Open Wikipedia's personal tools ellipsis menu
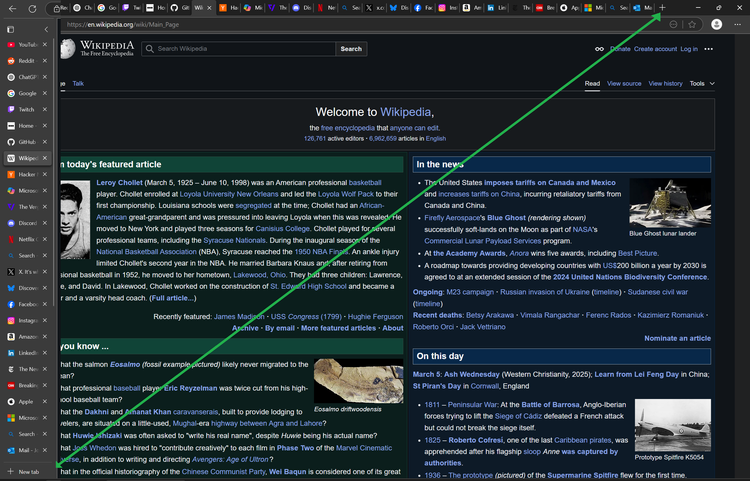The width and height of the screenshot is (750, 481). [708, 49]
